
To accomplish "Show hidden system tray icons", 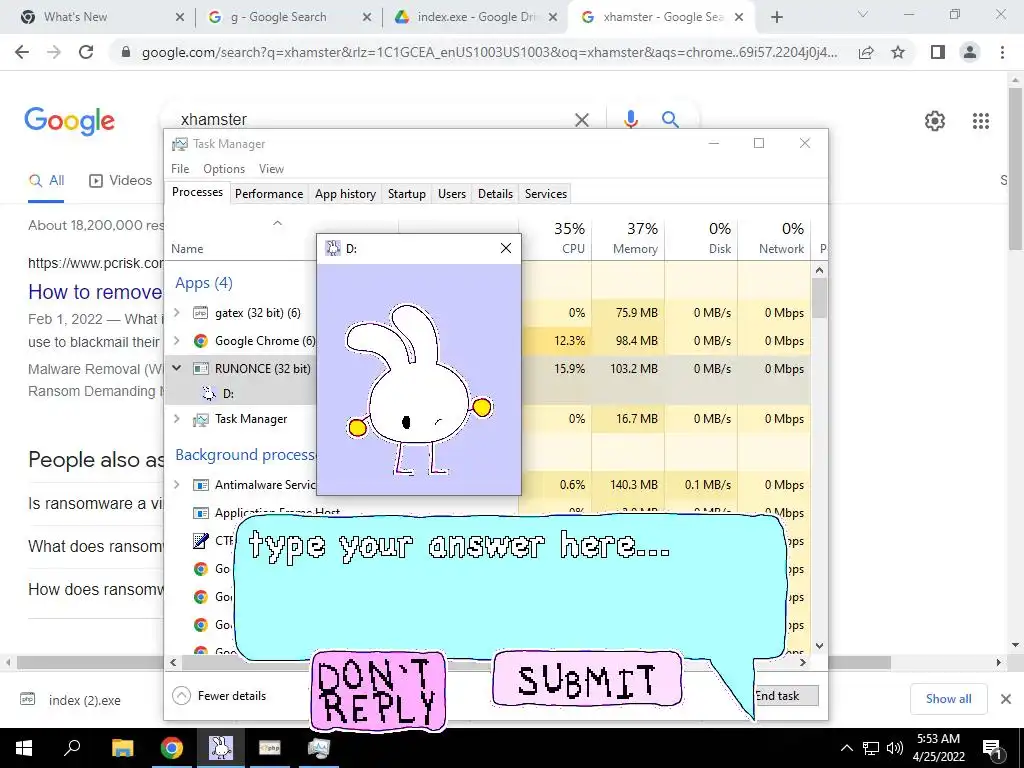I will pos(846,748).
